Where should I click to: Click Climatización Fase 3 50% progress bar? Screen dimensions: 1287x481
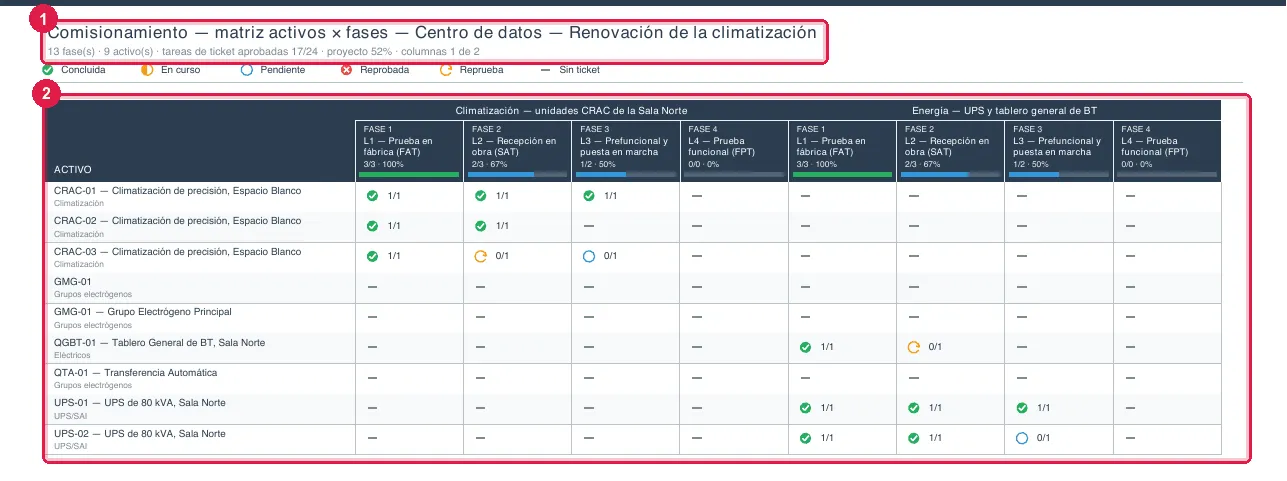click(x=625, y=174)
